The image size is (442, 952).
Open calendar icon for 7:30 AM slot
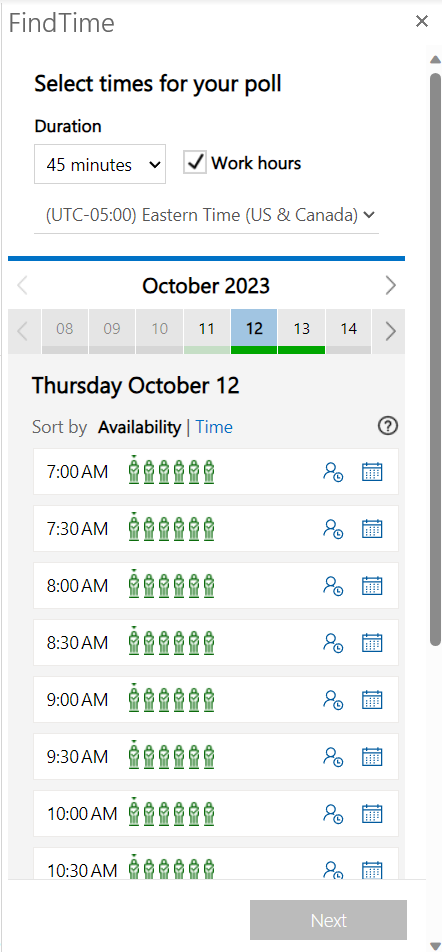(372, 529)
